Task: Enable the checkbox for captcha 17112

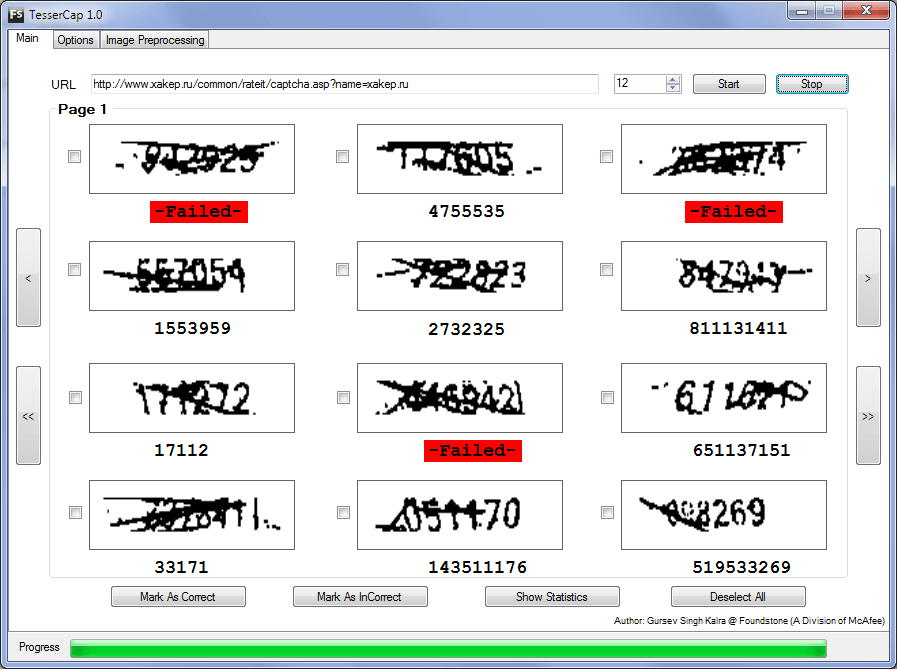Action: click(x=75, y=397)
